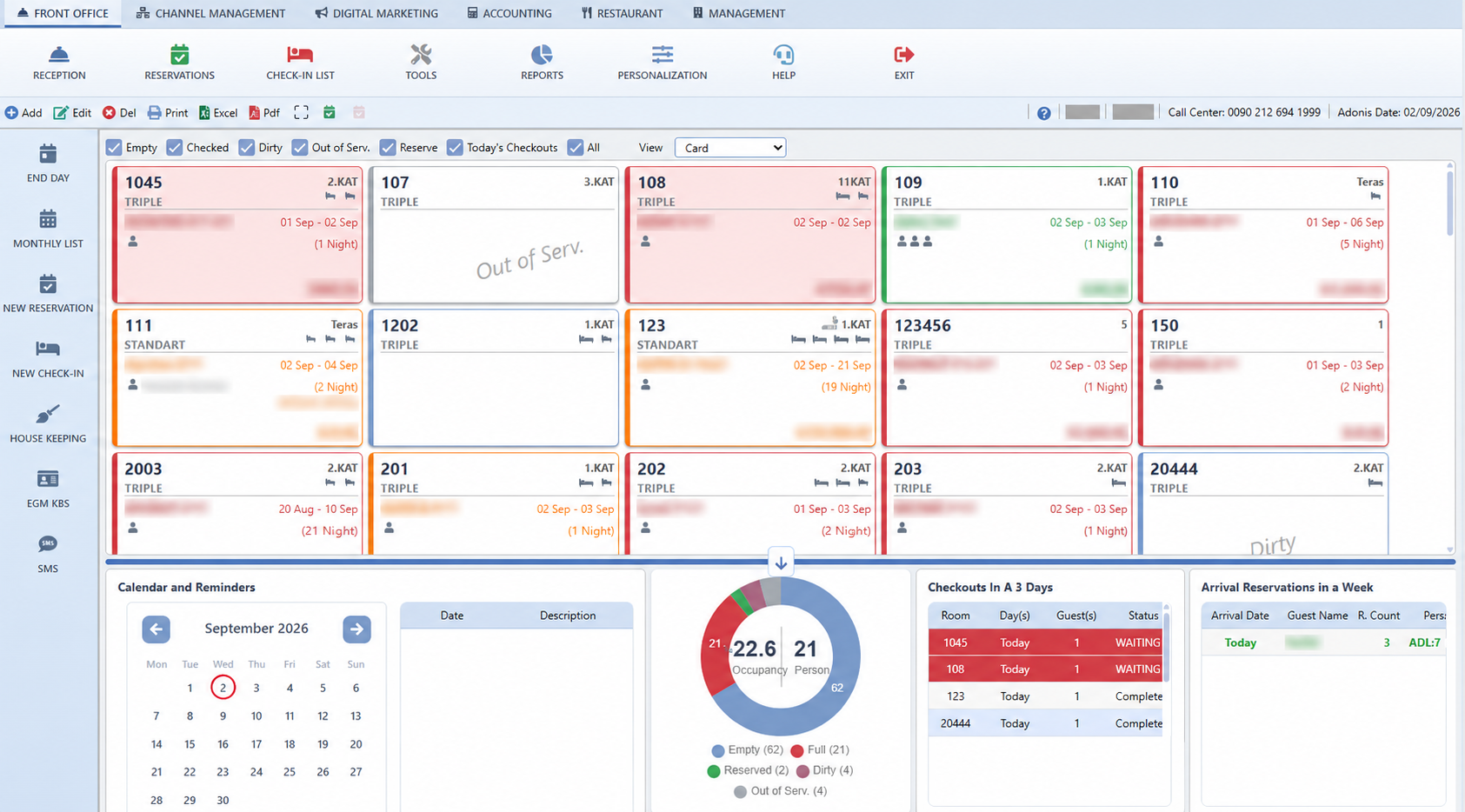Image resolution: width=1465 pixels, height=812 pixels.
Task: Select room card 107 Out of Serv.
Action: pos(493,235)
